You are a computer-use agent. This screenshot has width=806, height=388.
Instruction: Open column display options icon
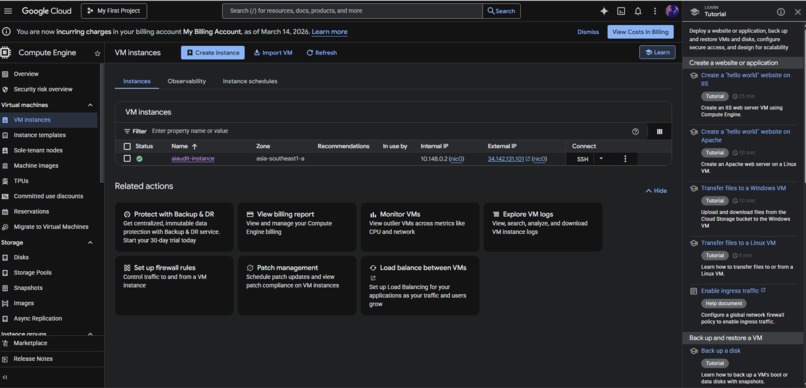(x=660, y=132)
